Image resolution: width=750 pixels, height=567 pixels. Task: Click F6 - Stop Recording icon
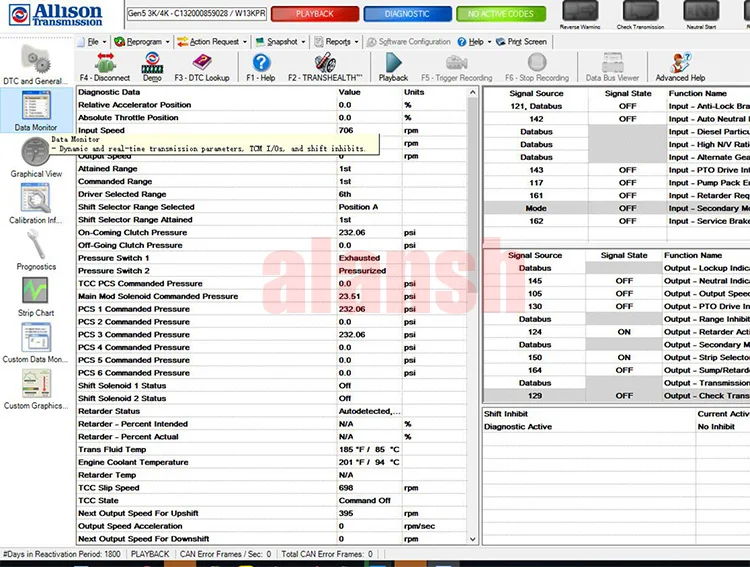tap(537, 62)
